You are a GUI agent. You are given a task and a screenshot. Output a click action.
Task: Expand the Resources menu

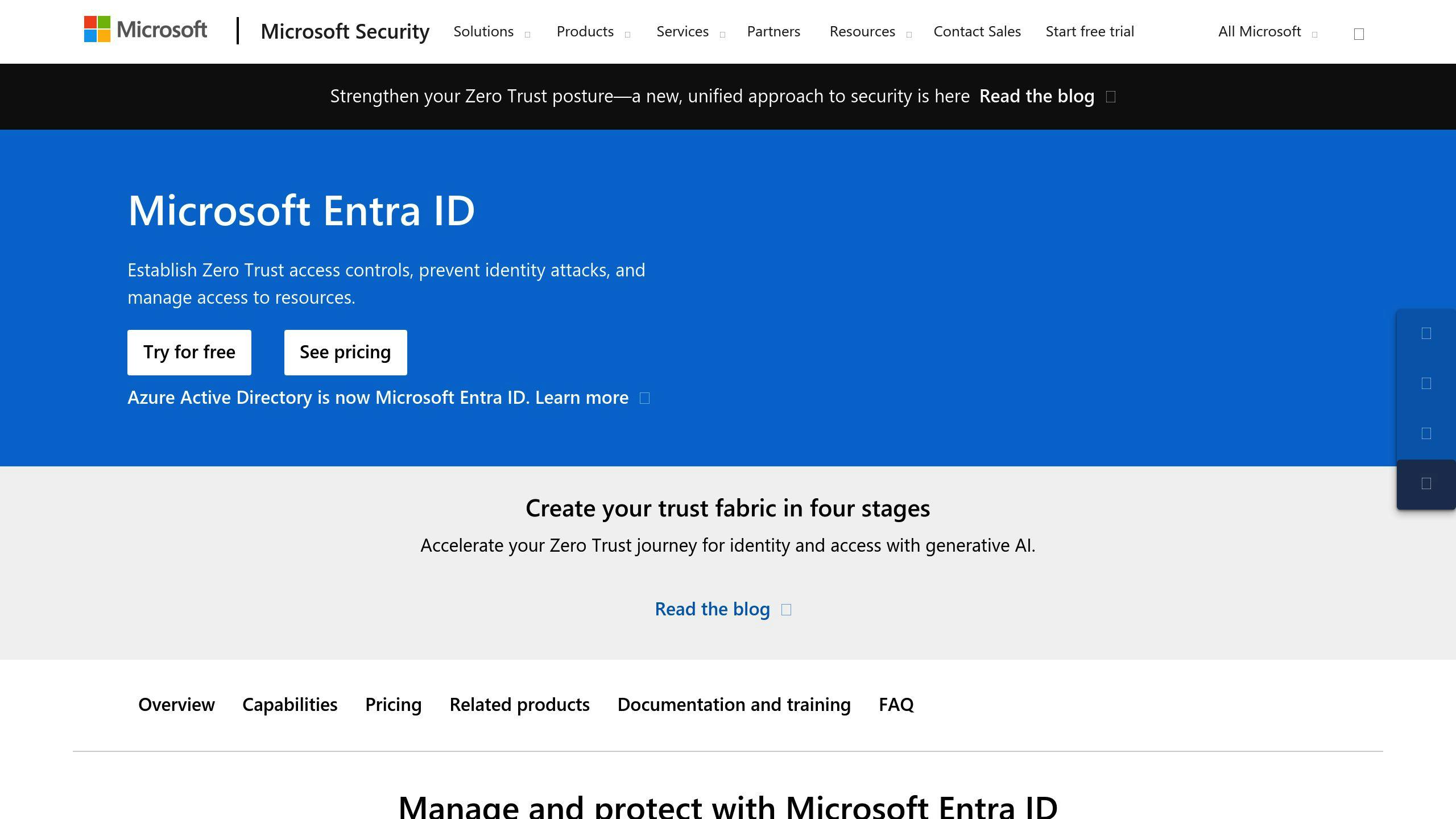coord(870,32)
